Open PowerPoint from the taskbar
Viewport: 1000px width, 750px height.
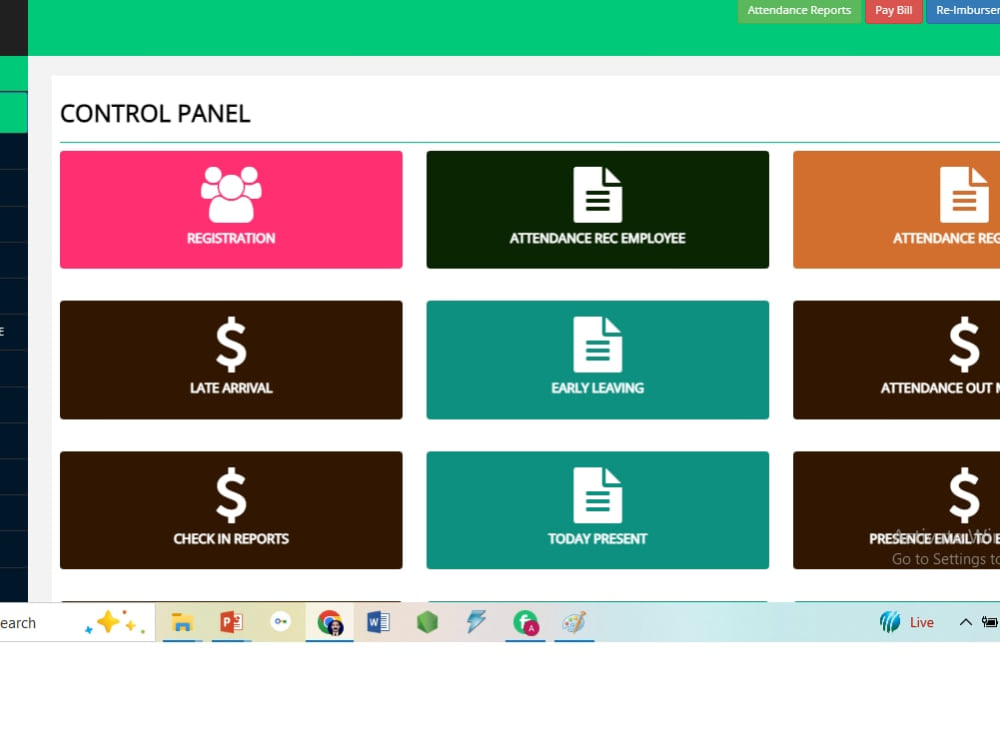232,622
